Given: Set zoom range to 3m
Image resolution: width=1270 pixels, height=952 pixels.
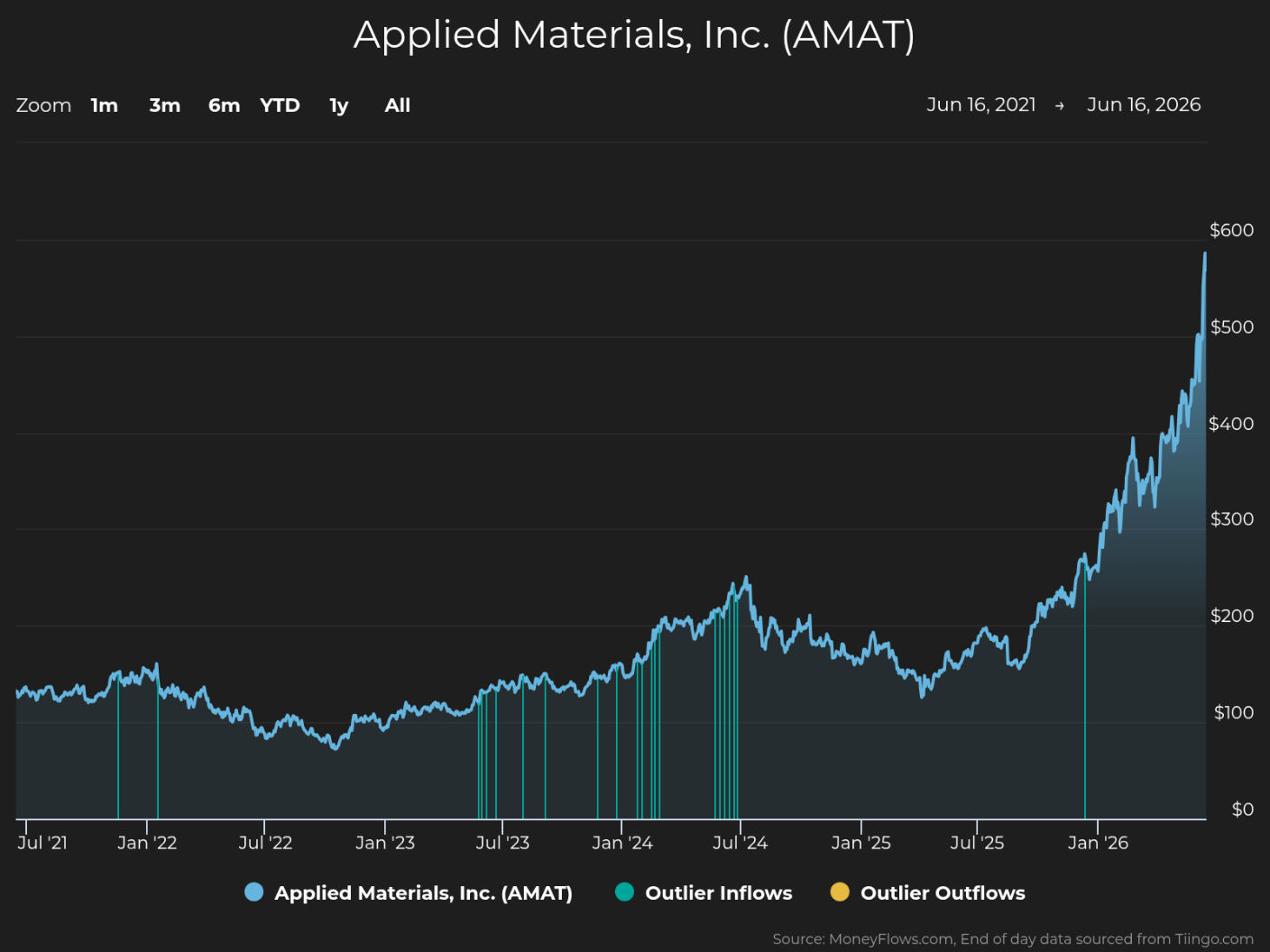Looking at the screenshot, I should point(165,105).
